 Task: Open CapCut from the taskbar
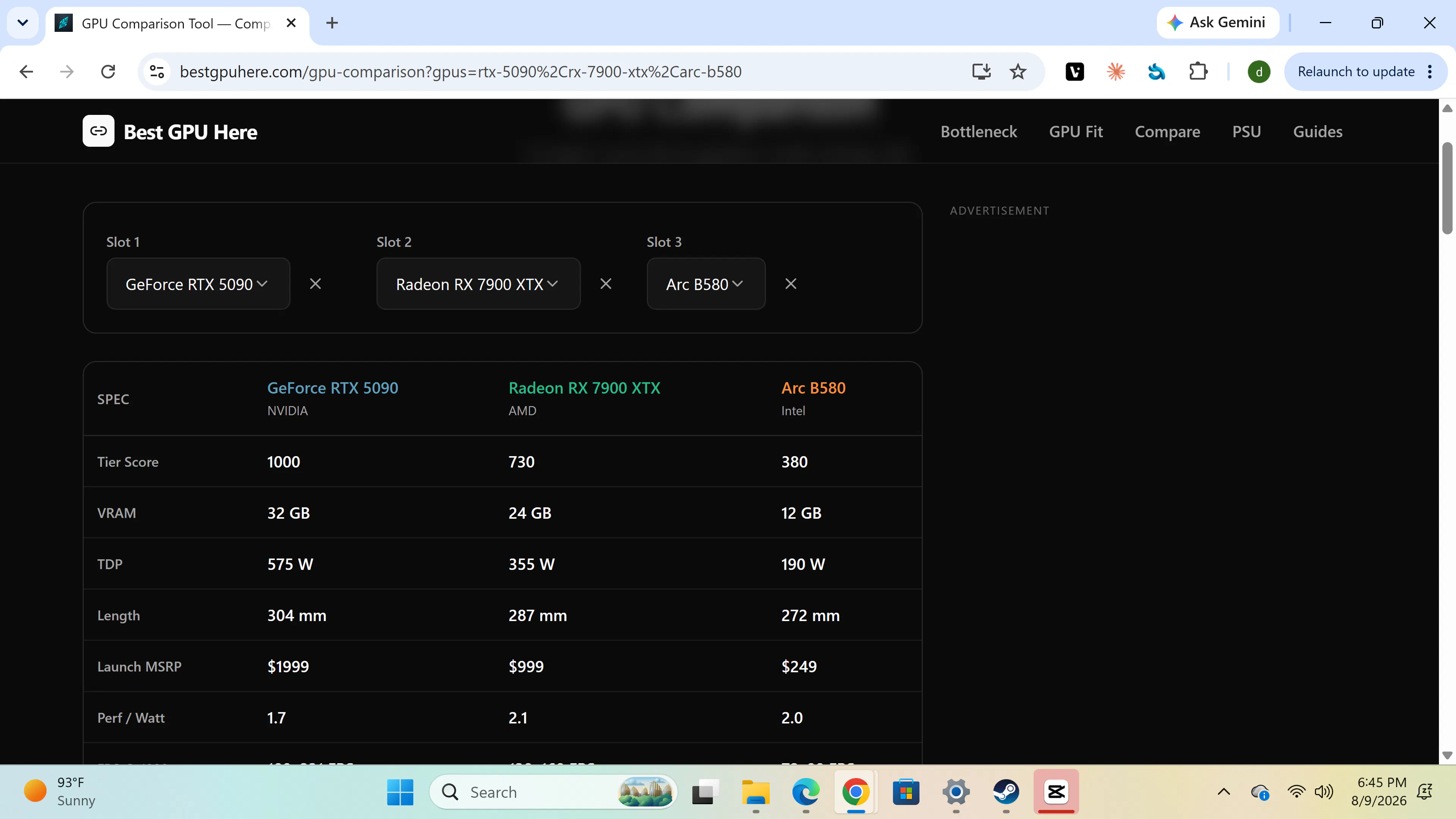(1056, 792)
